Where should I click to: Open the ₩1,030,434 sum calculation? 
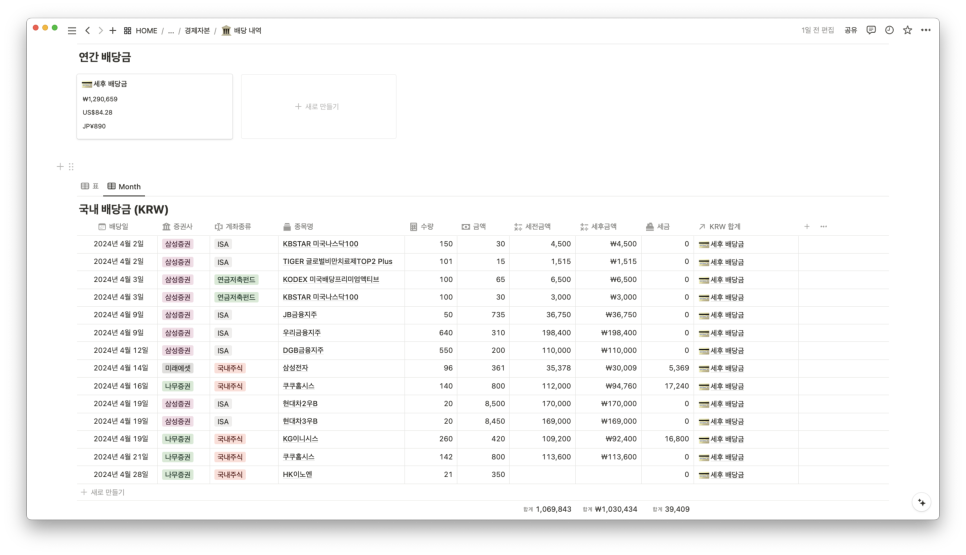click(x=610, y=509)
